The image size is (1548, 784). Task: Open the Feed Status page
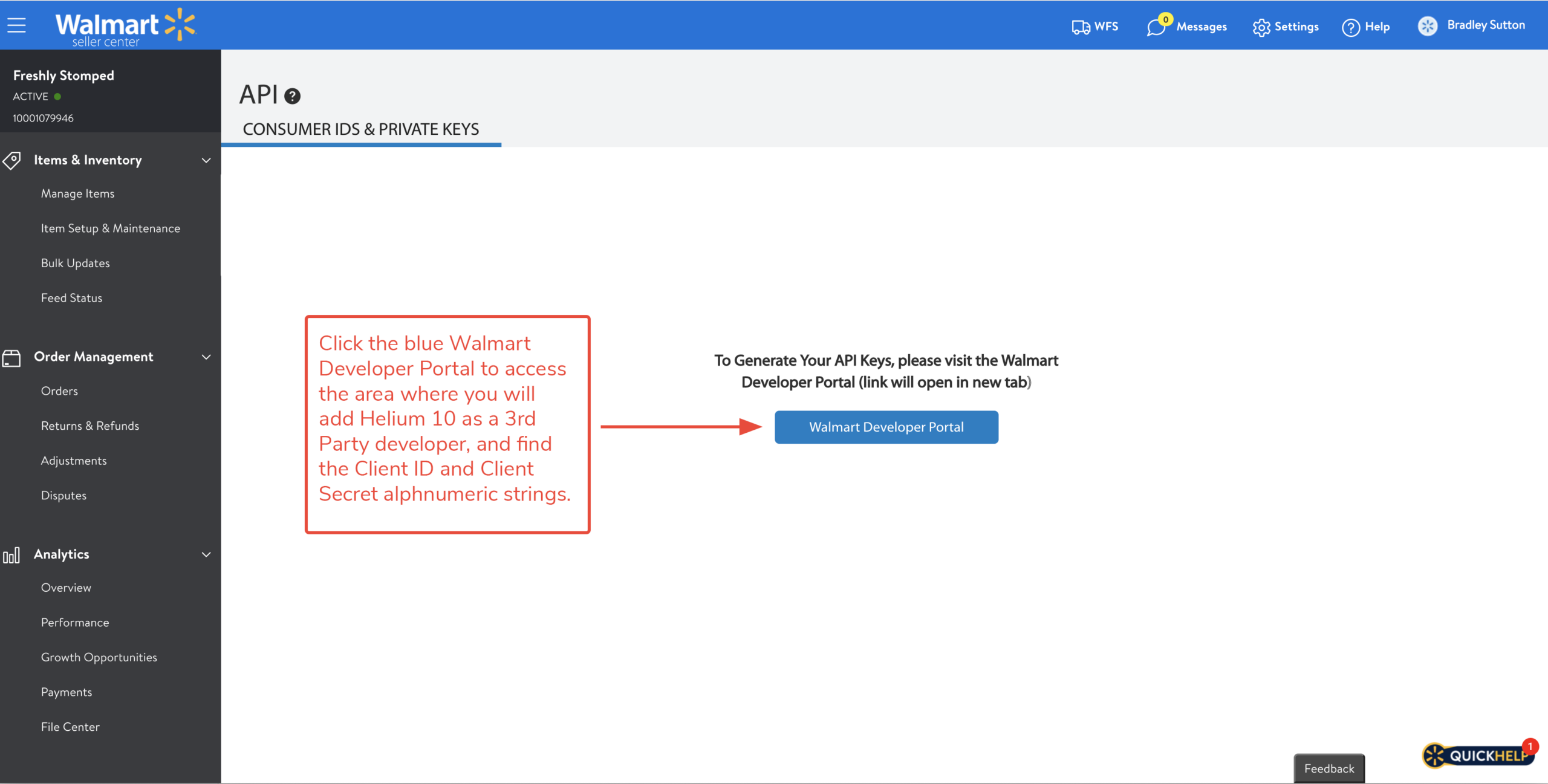pyautogui.click(x=71, y=298)
